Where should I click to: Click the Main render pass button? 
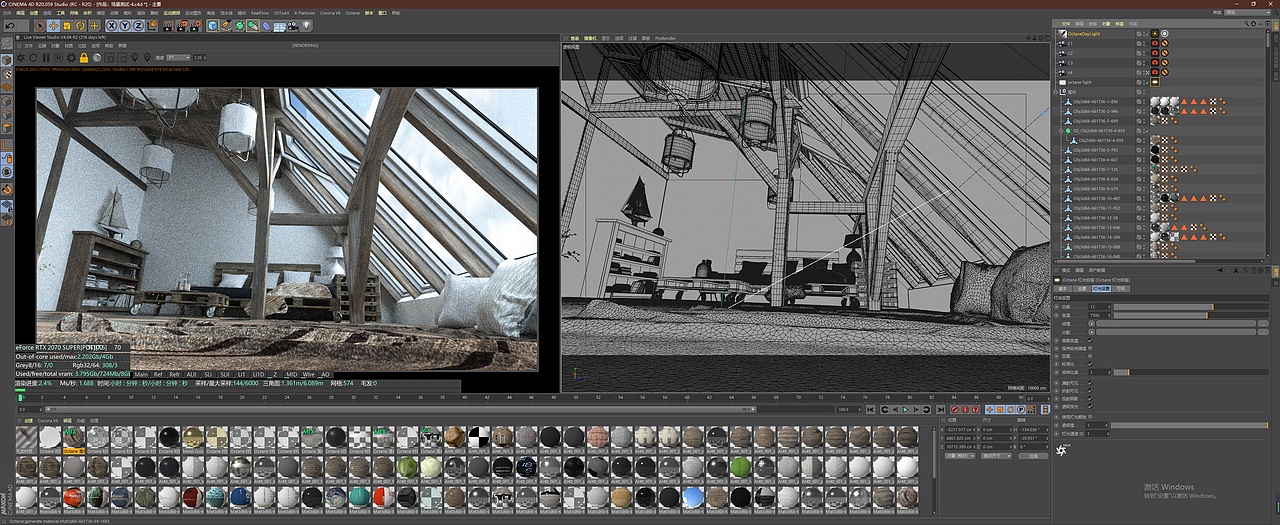point(141,374)
